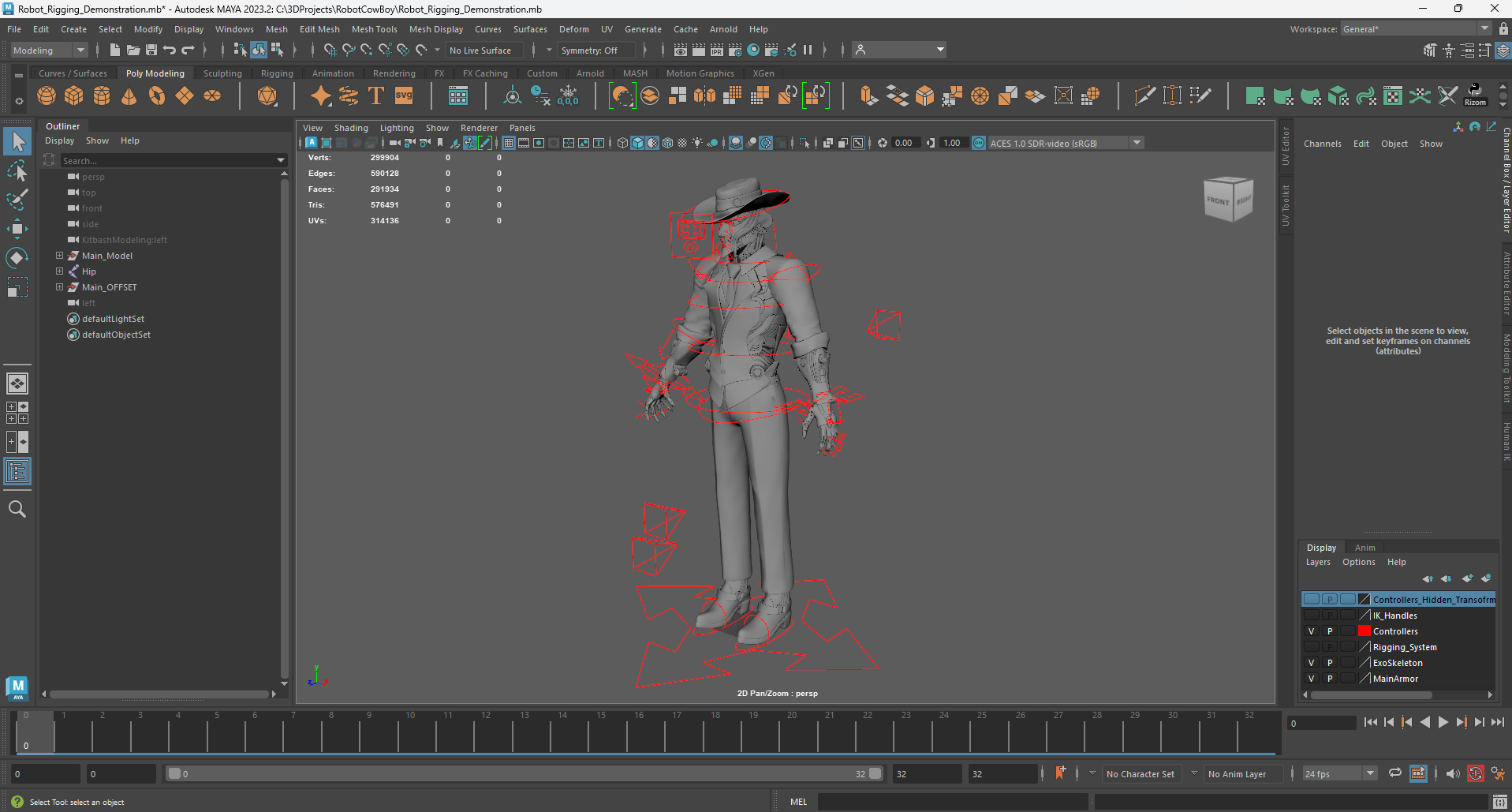Open the ACES color space dropdown
The width and height of the screenshot is (1512, 812).
pos(1137,143)
